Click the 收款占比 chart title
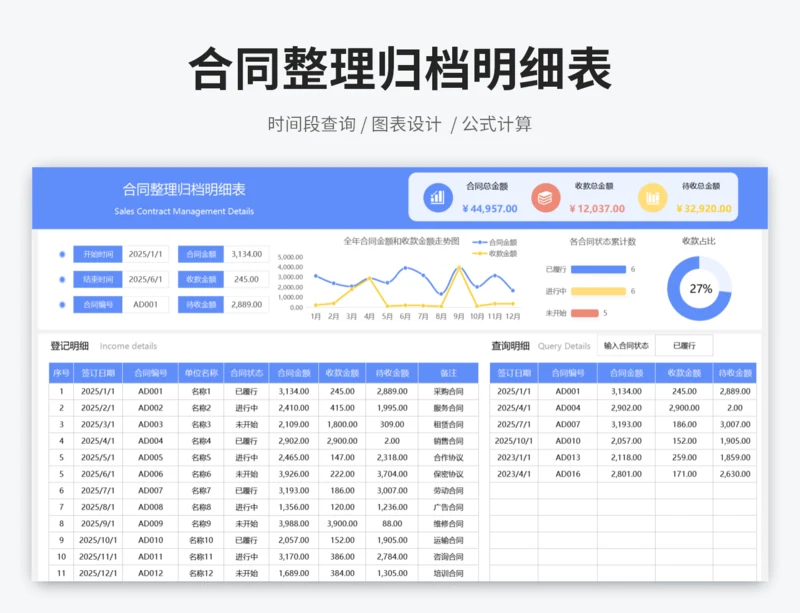The height and width of the screenshot is (613, 800). coord(698,241)
